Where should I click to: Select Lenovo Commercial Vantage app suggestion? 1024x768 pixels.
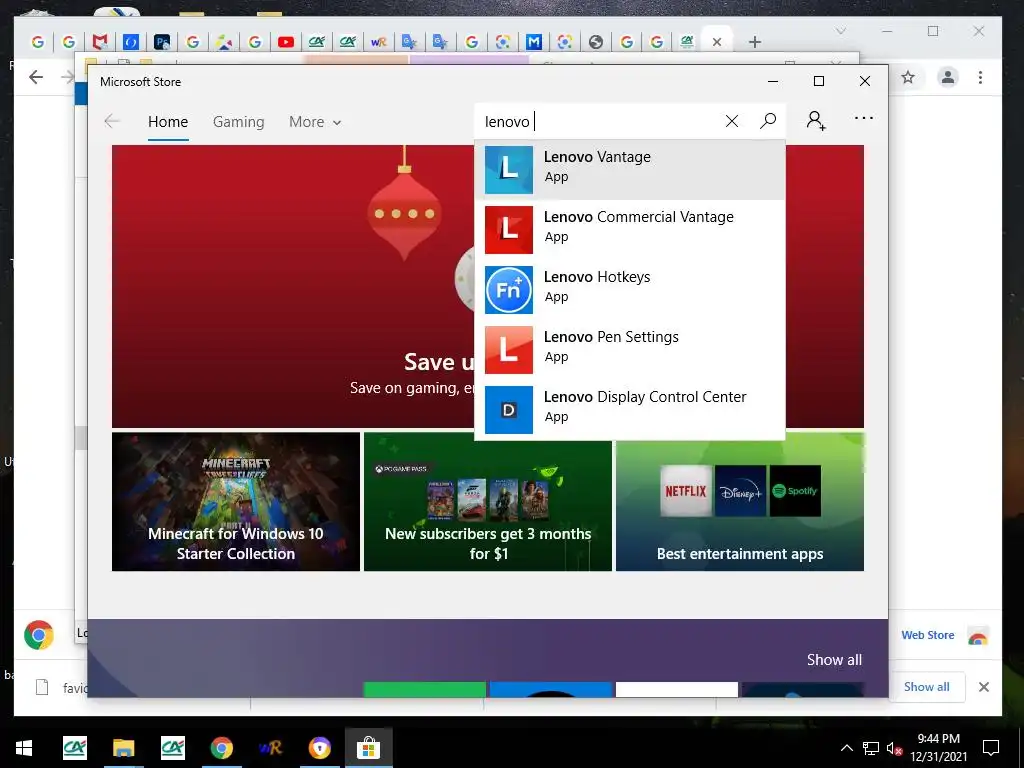(630, 230)
